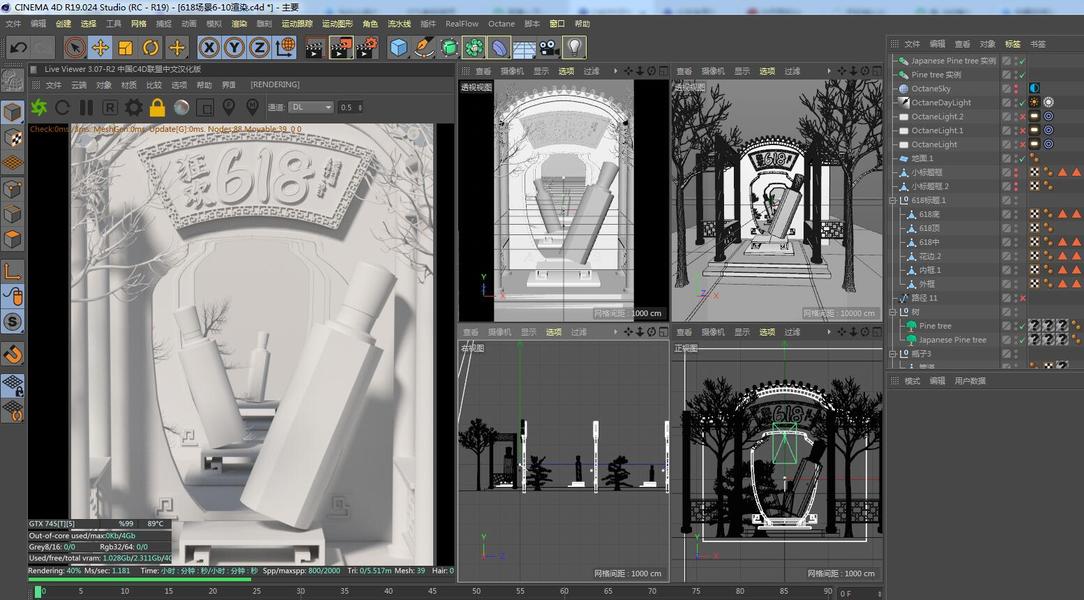Open 运动图形 MoGraph menu
Viewport: 1084px width, 600px height.
coord(337,24)
